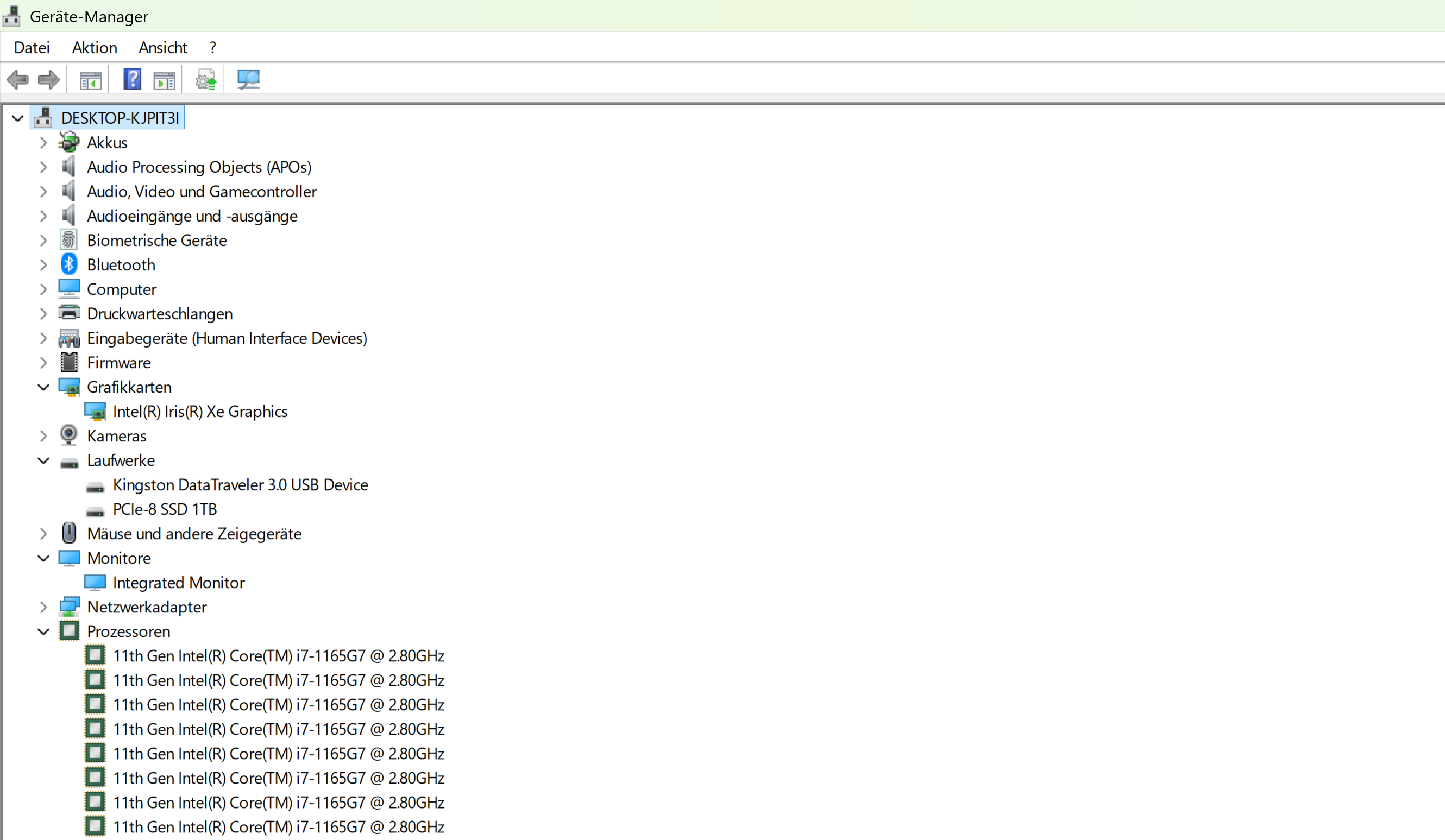Collapse the Laufwerke category
1445x840 pixels.
[x=43, y=460]
